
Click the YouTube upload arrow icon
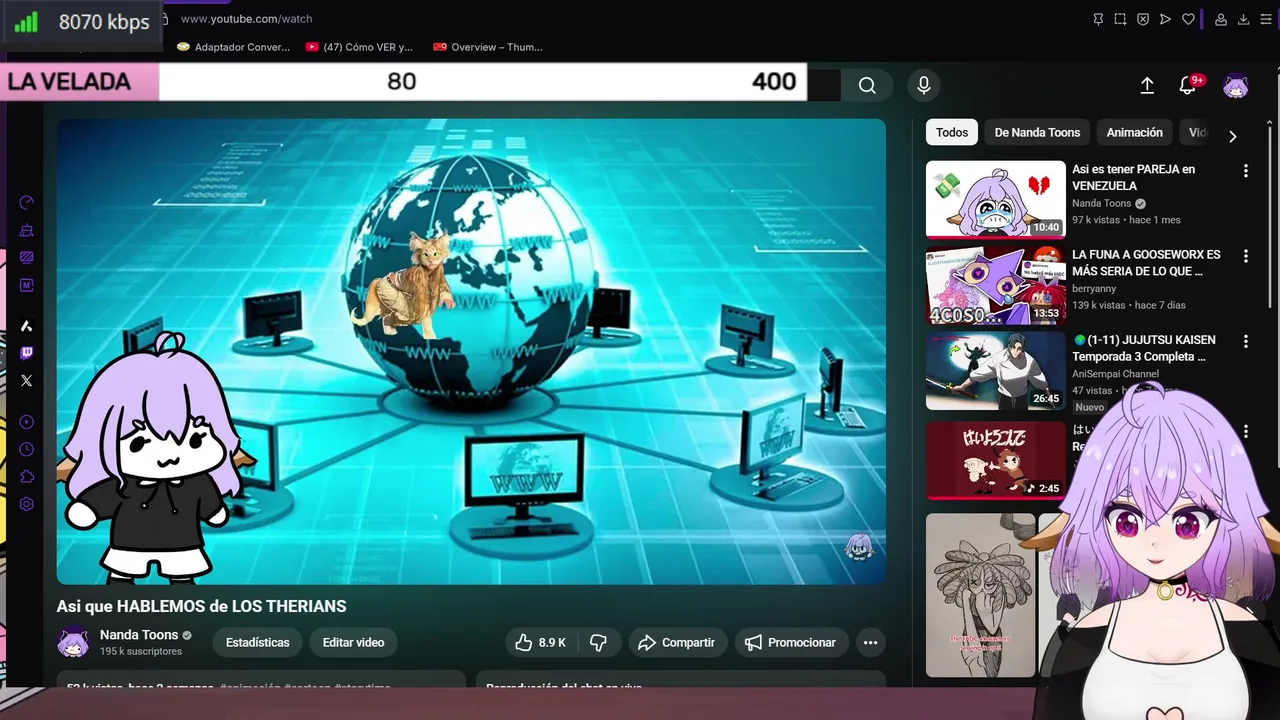coord(1147,86)
